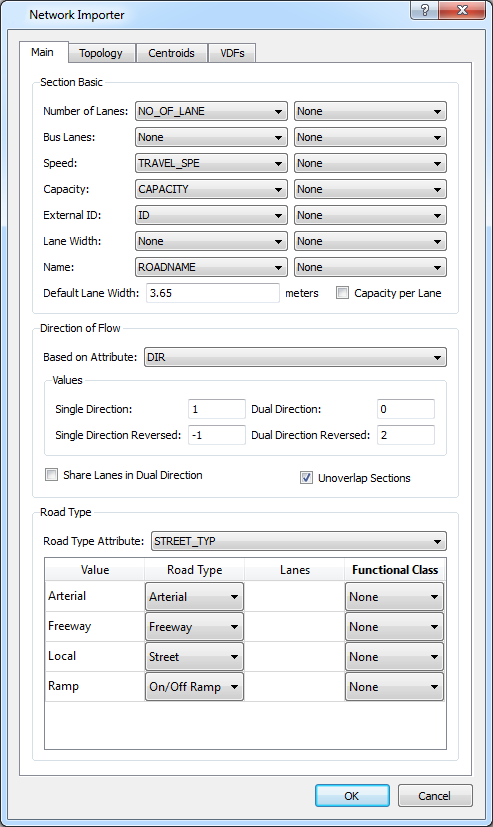
Task: Confirm with the OK button
Action: tap(352, 795)
